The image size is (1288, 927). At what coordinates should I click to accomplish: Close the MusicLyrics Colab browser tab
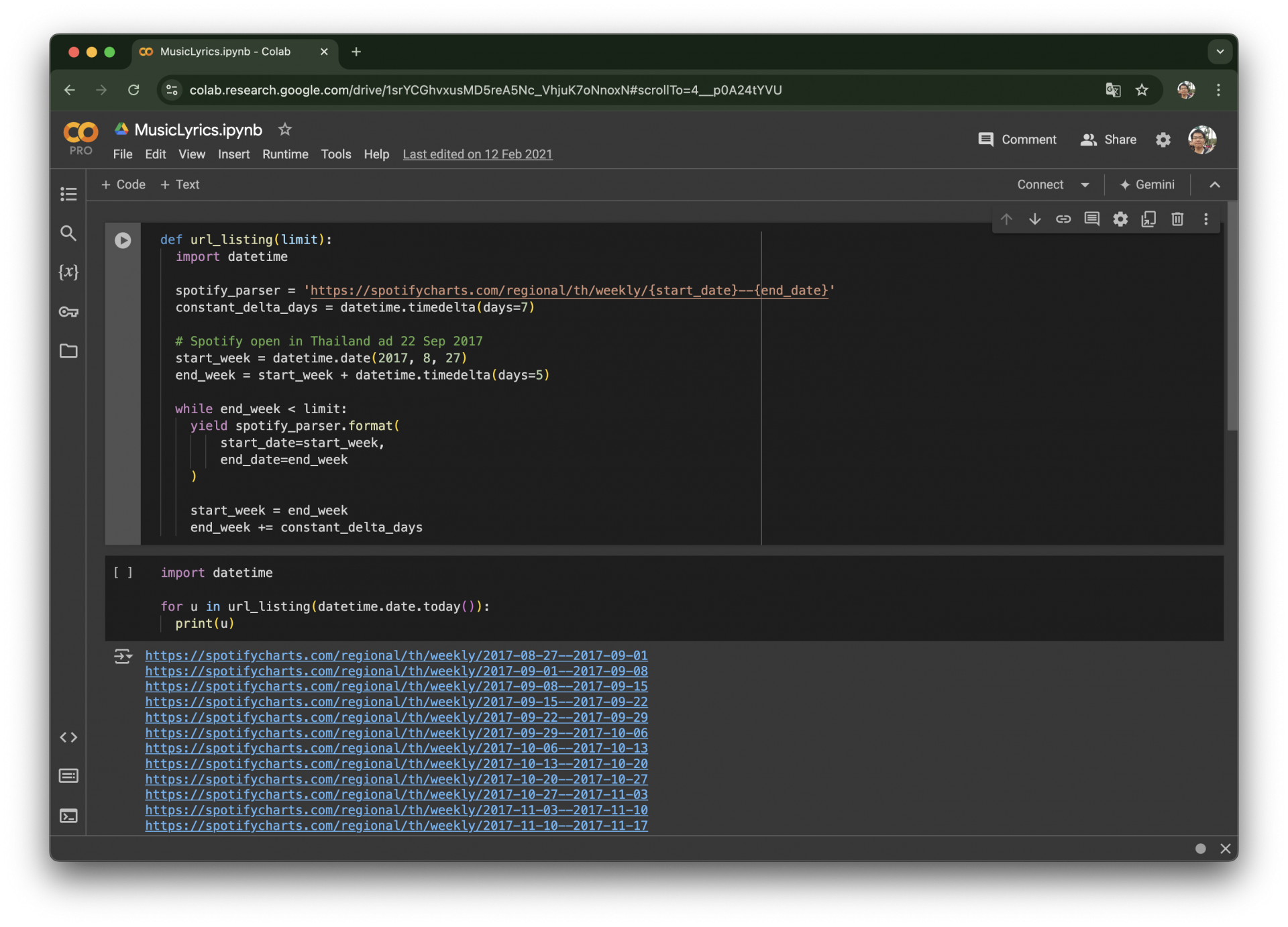[324, 52]
